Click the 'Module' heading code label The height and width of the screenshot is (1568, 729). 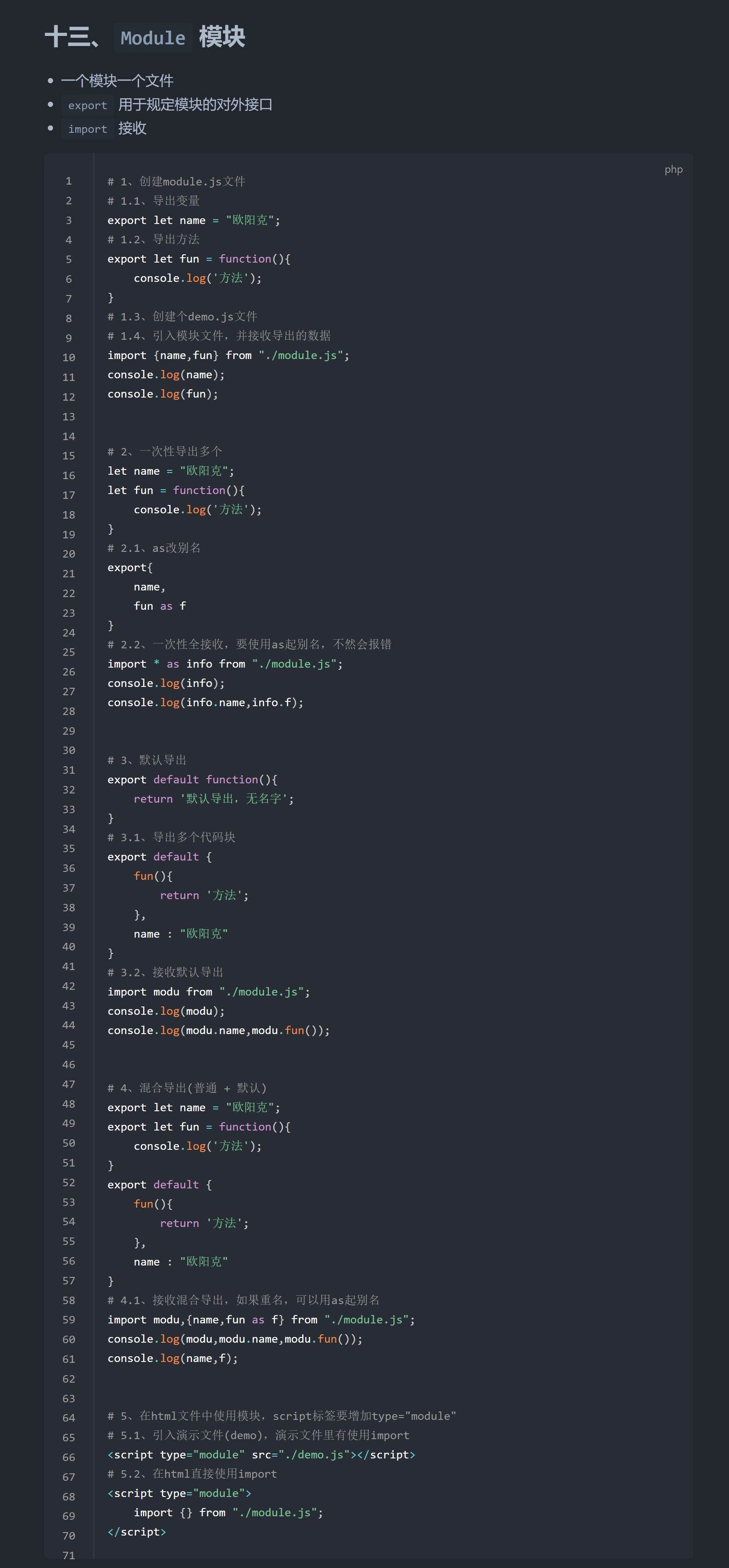point(153,38)
